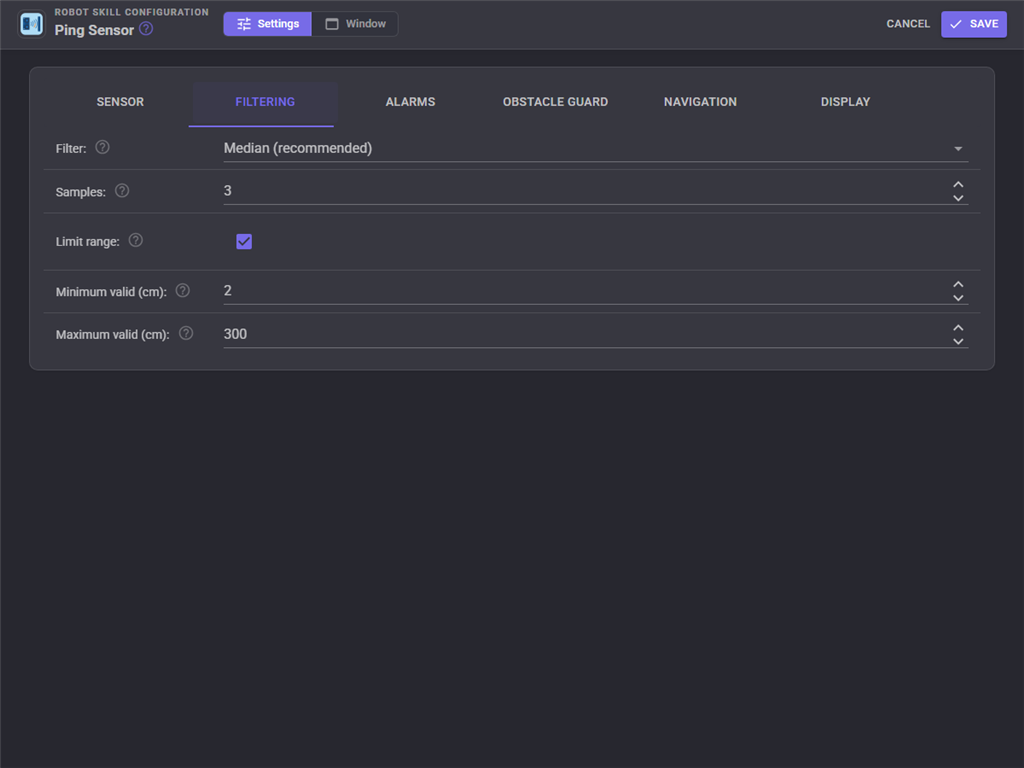This screenshot has width=1024, height=768.
Task: Select the Filtering tab
Action: tap(265, 102)
